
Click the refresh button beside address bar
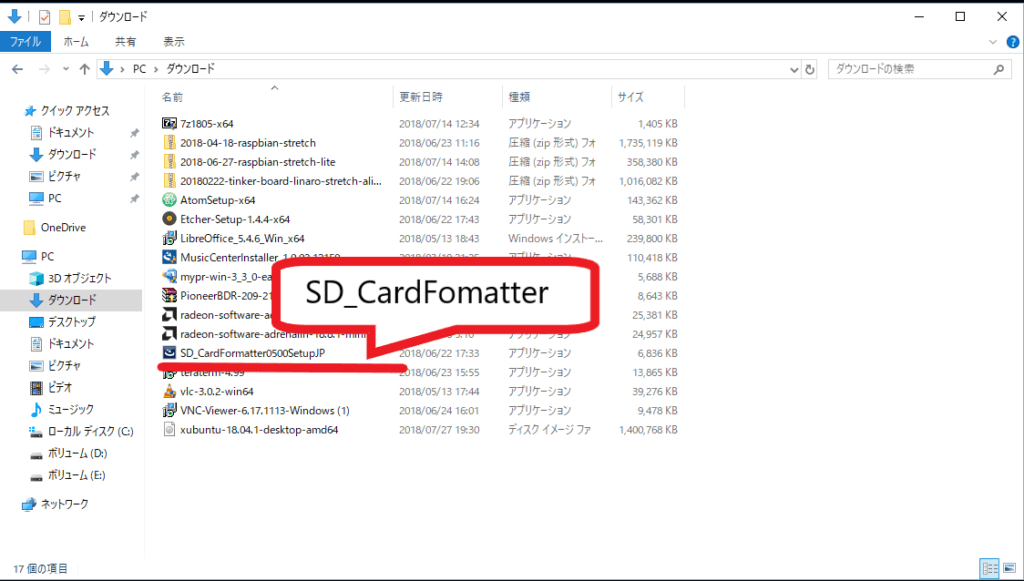pos(811,69)
